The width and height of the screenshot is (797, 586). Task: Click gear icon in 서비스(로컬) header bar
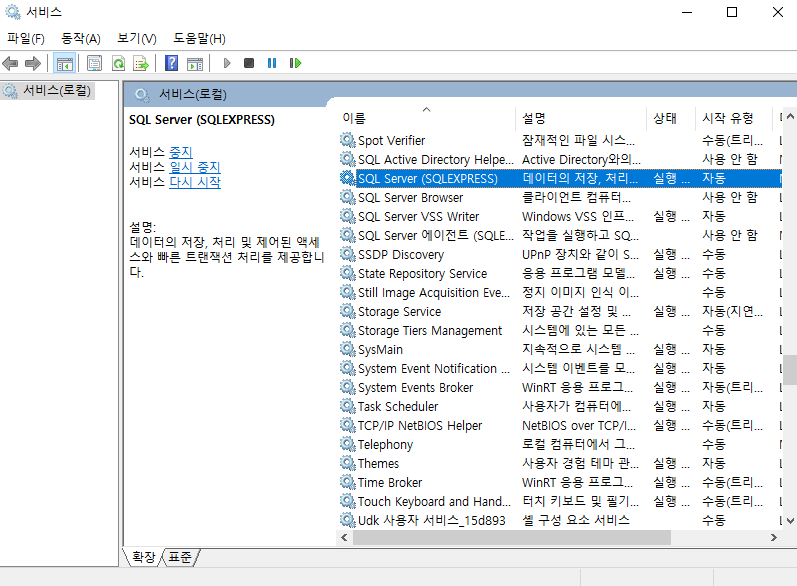142,95
